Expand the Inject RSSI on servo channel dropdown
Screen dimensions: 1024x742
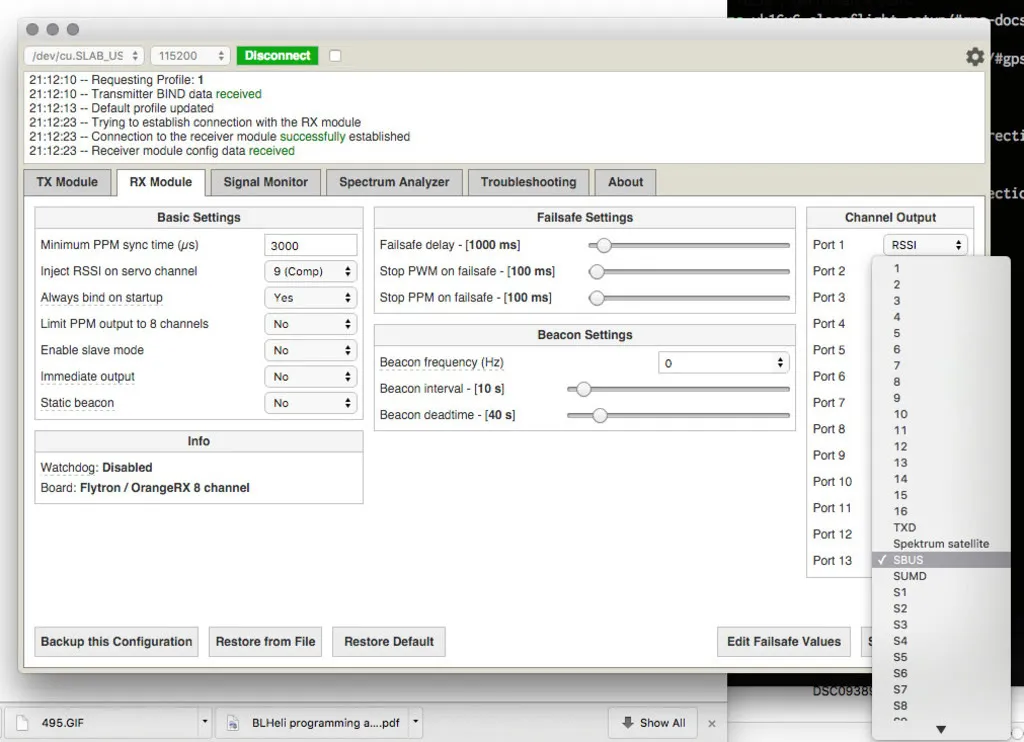[x=311, y=271]
